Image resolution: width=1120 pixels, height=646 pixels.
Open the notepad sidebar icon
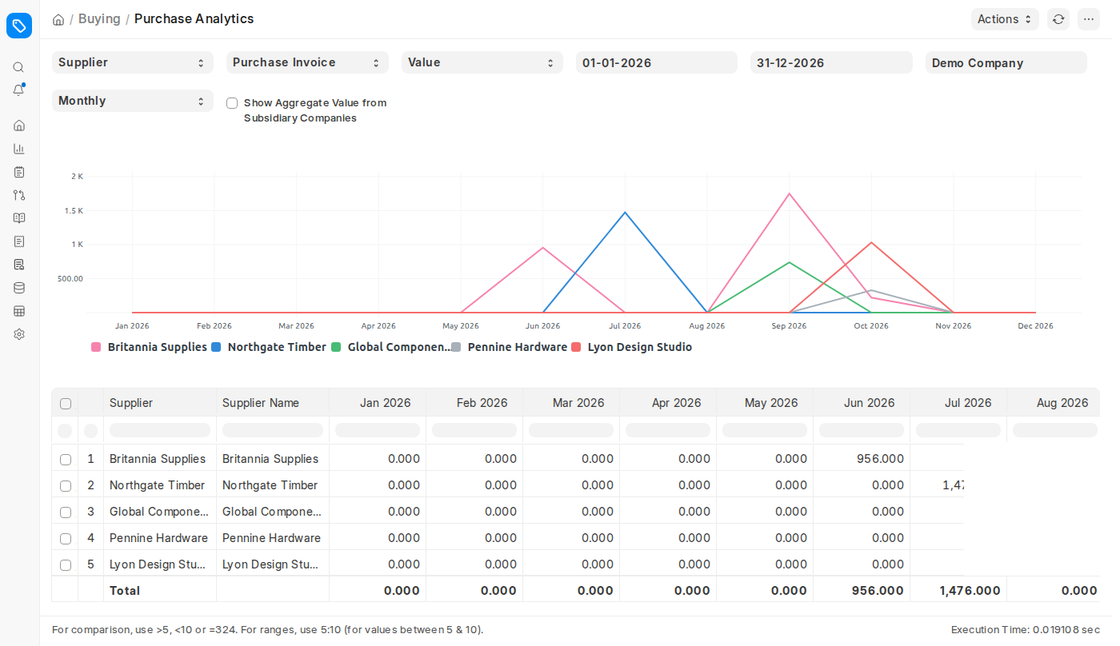pyautogui.click(x=19, y=172)
